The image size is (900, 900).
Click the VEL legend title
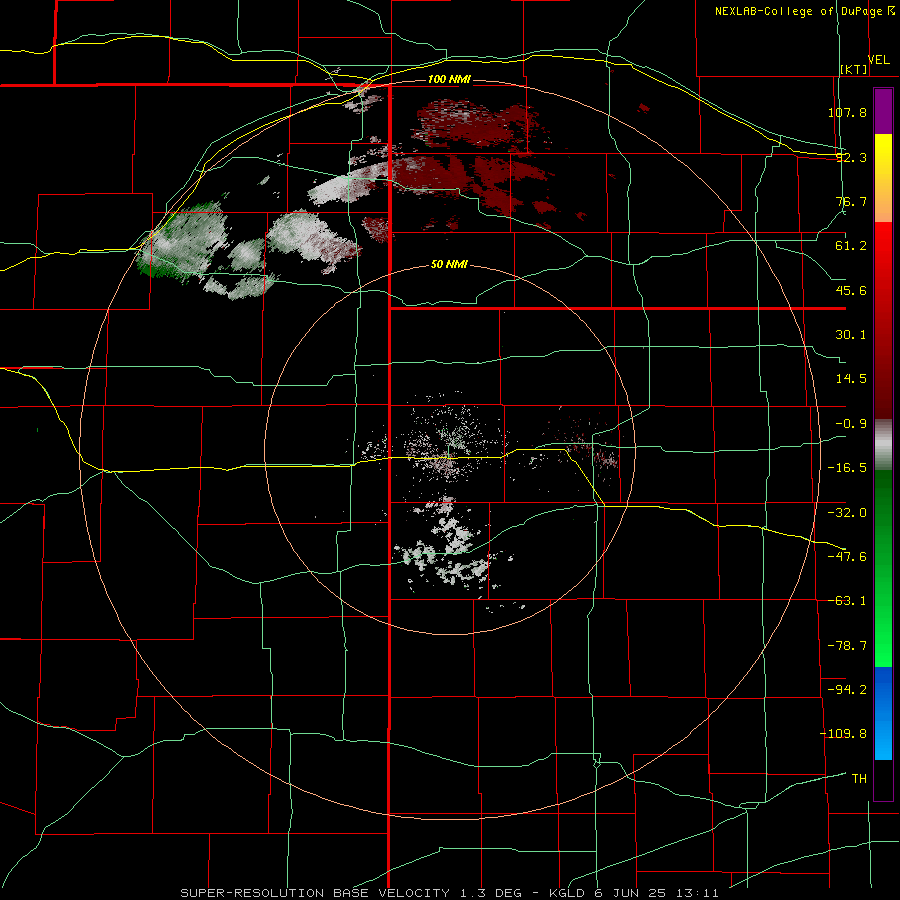point(878,60)
